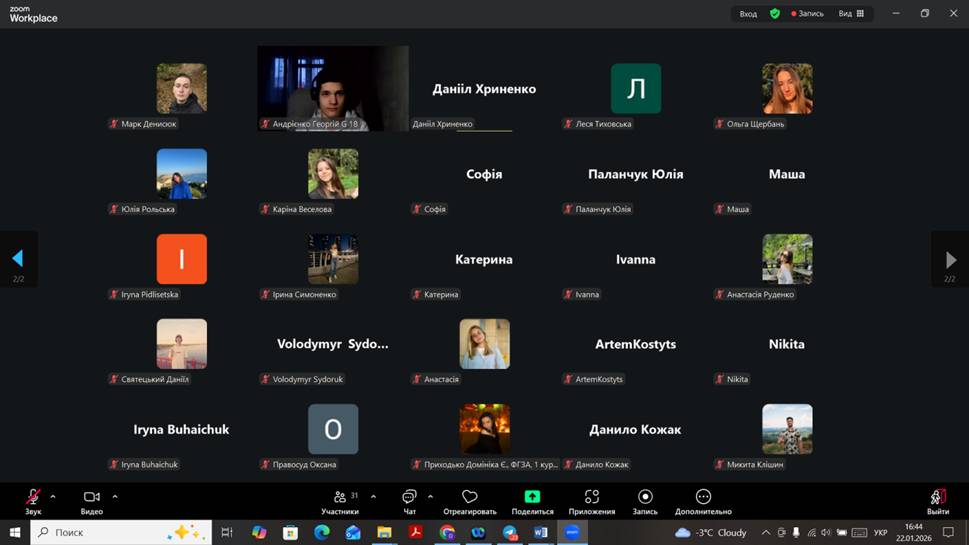Viewport: 969px width, 545px height.
Task: Expand the arrow next to Участники
Action: coord(373,496)
